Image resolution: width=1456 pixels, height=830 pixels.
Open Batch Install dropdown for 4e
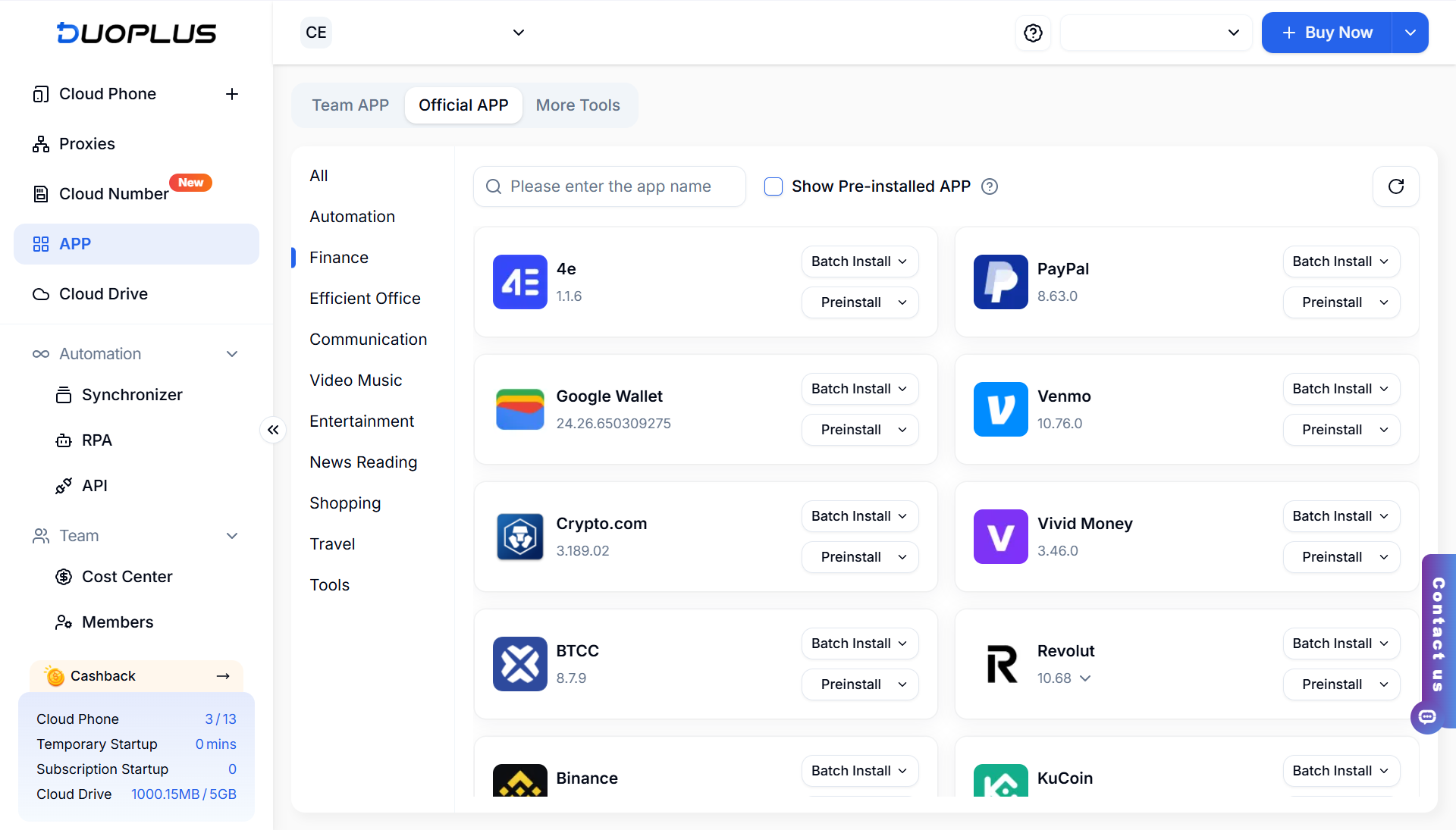(860, 262)
